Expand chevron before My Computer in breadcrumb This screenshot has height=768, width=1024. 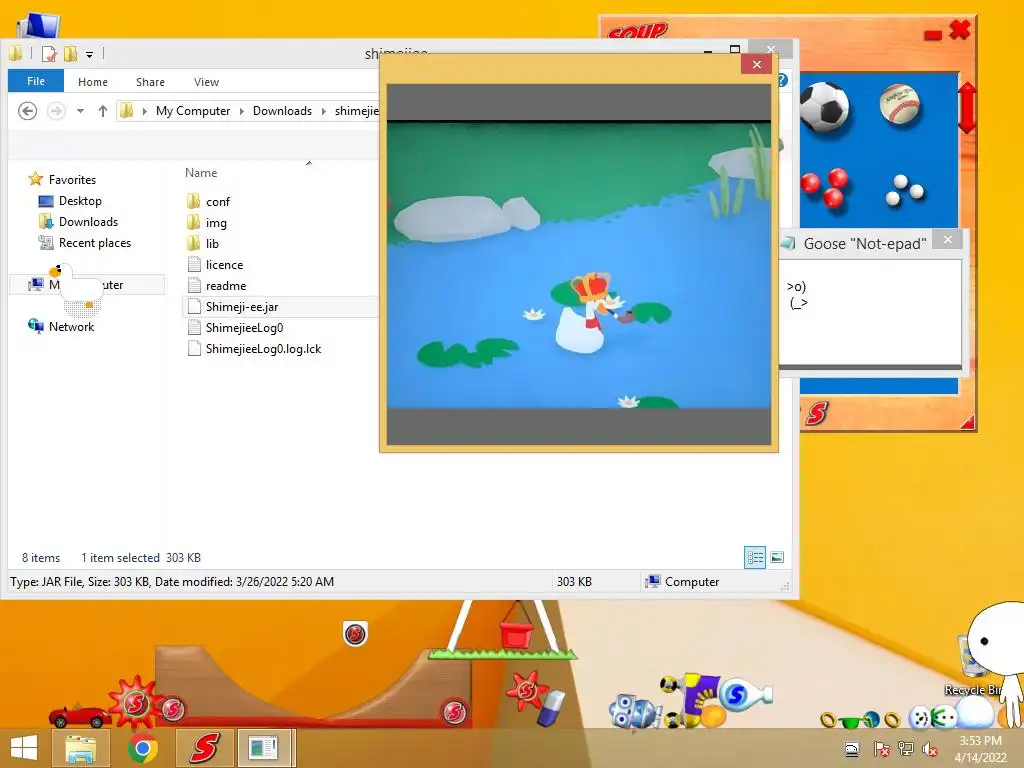[144, 111]
